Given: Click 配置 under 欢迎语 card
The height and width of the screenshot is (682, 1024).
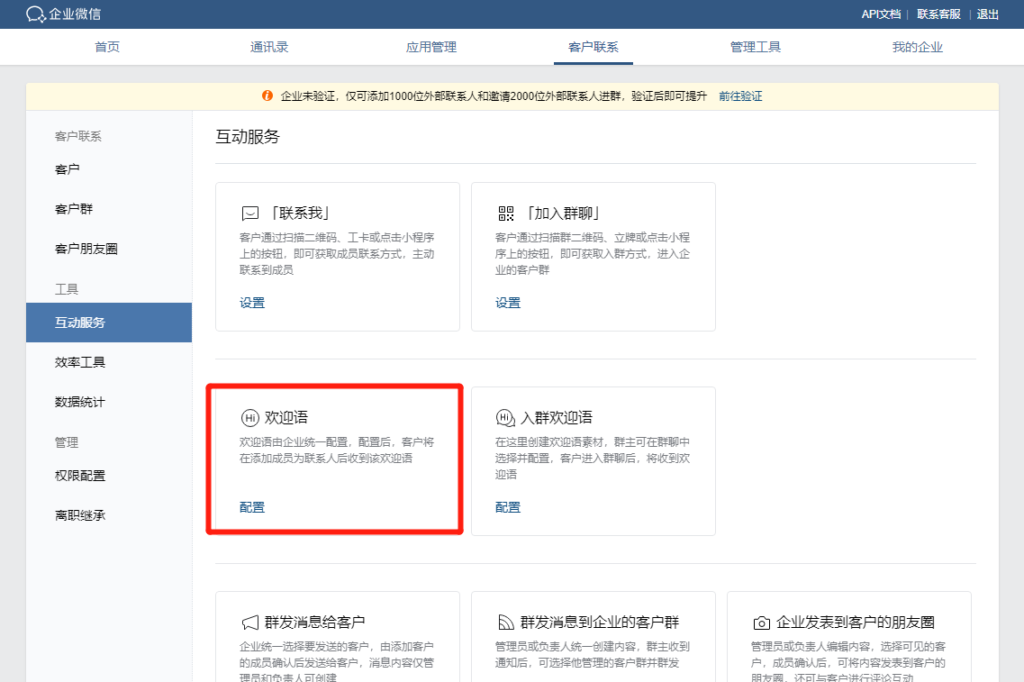Looking at the screenshot, I should pyautogui.click(x=252, y=507).
